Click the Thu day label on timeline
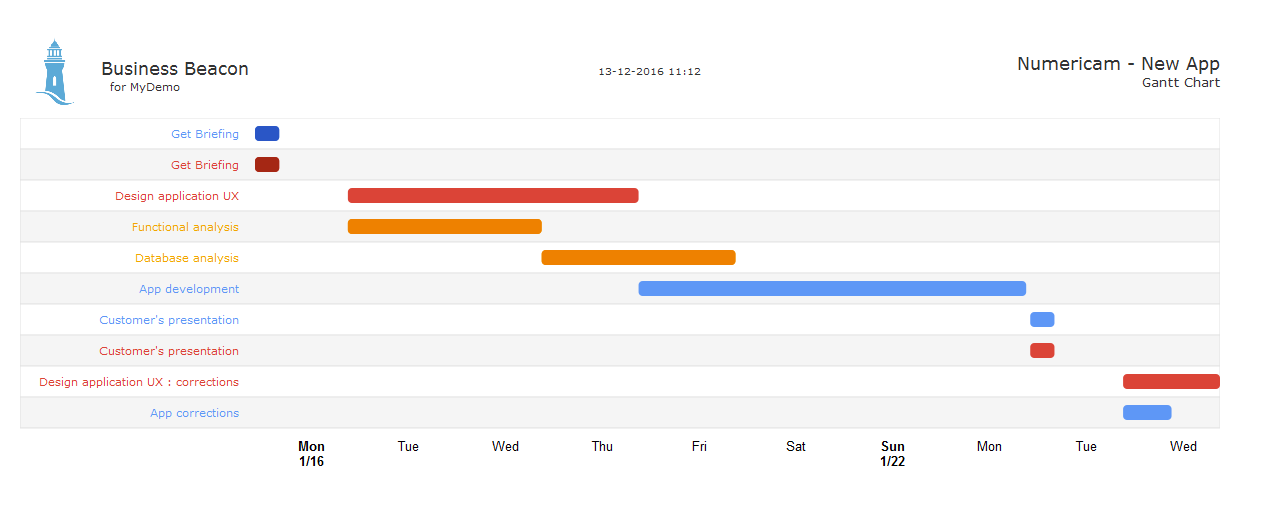The width and height of the screenshot is (1287, 519). click(x=602, y=447)
